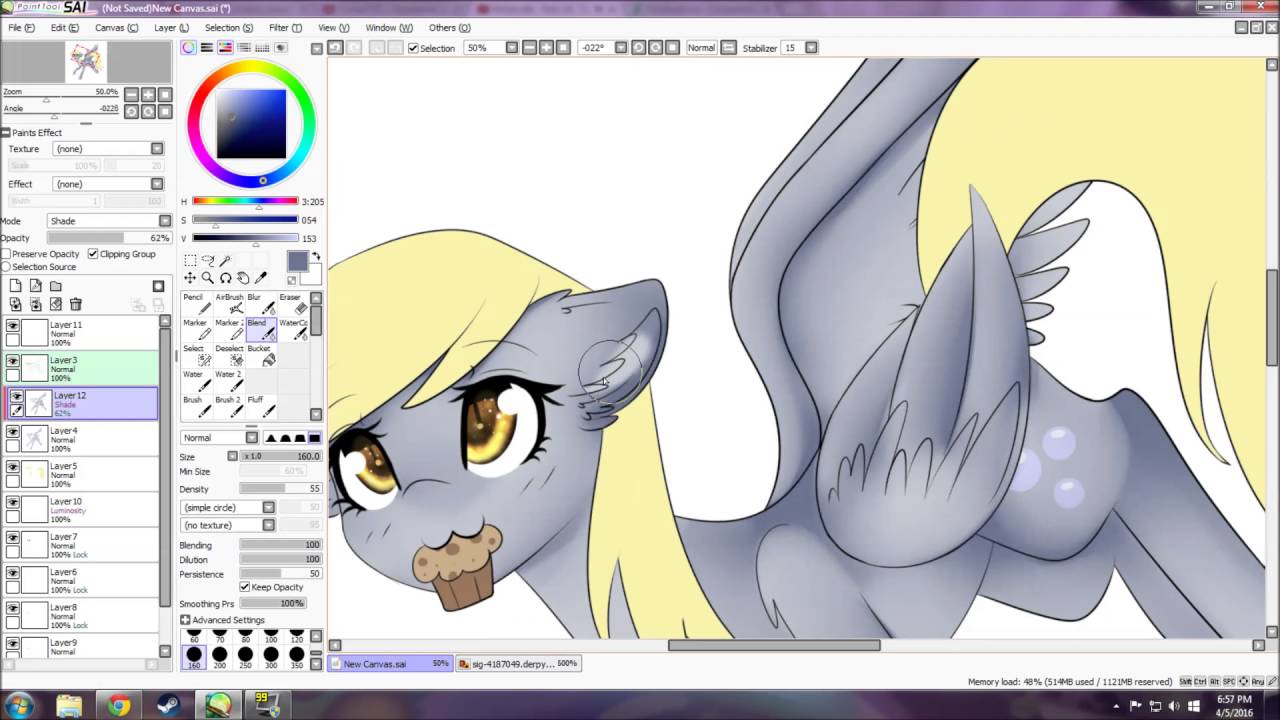Viewport: 1280px width, 720px height.
Task: Select the Water 2 tool
Action: 229,381
